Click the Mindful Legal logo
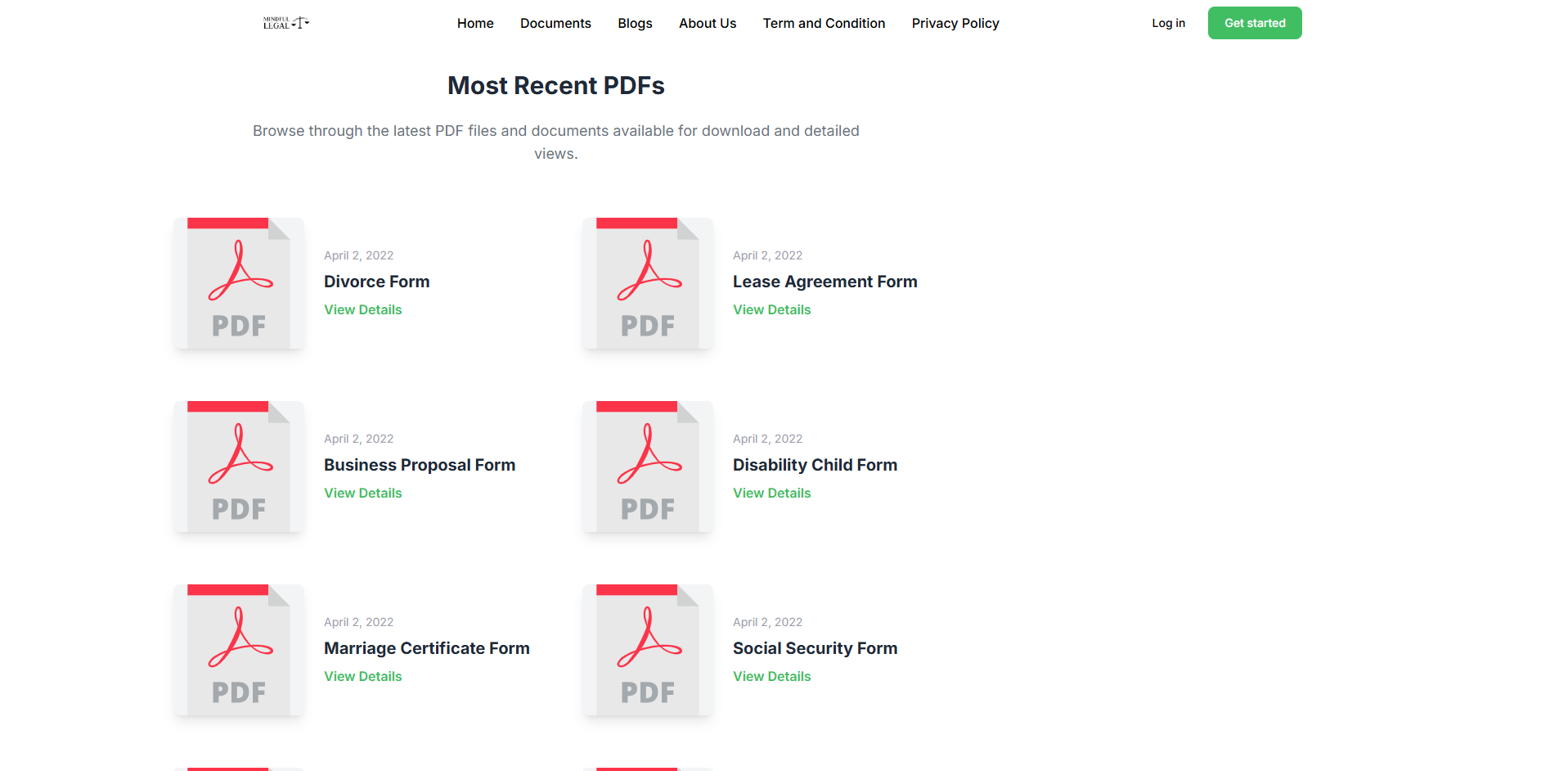1568x771 pixels. coord(286,23)
